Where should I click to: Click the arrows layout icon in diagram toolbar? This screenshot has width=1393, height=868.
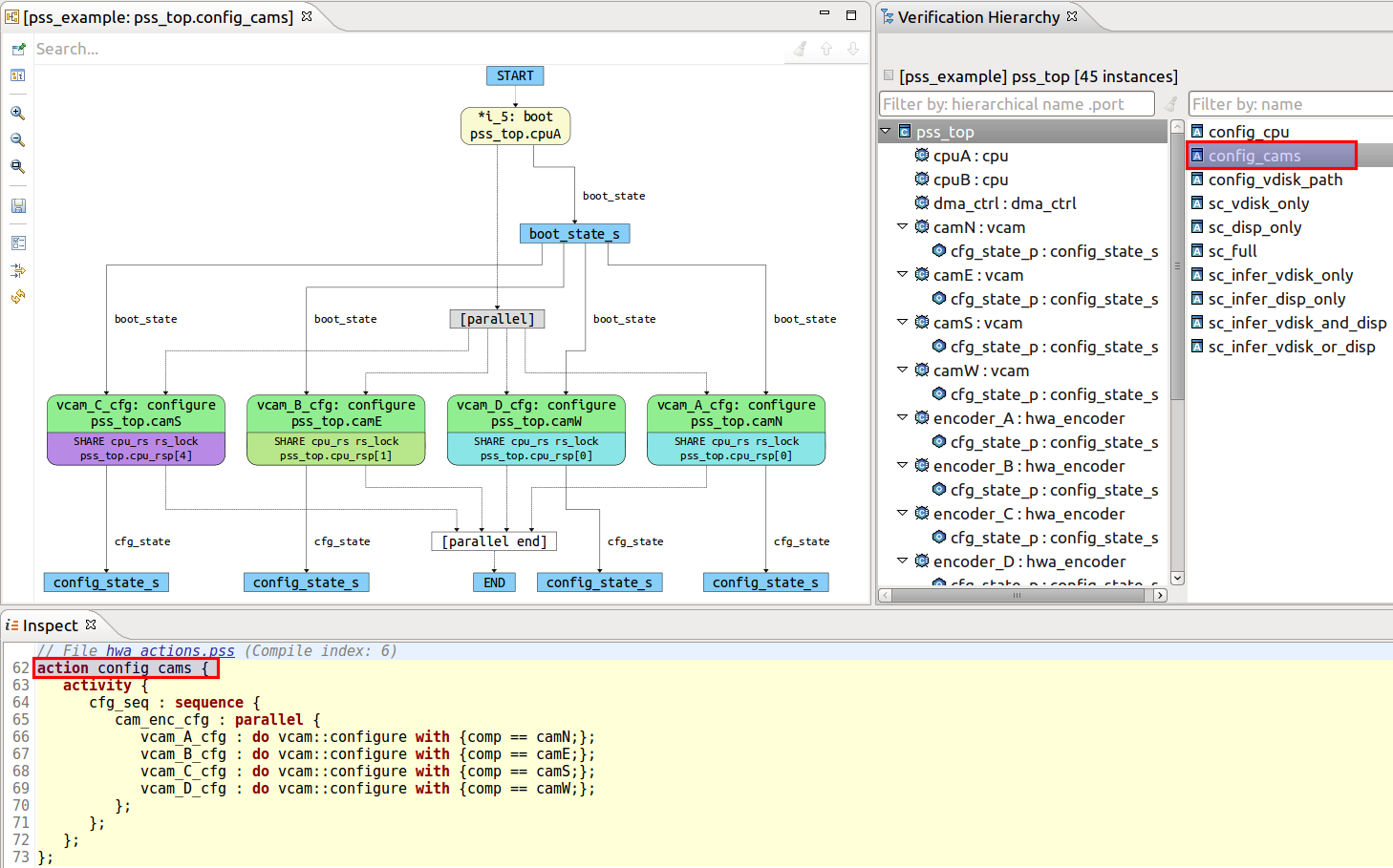[18, 270]
